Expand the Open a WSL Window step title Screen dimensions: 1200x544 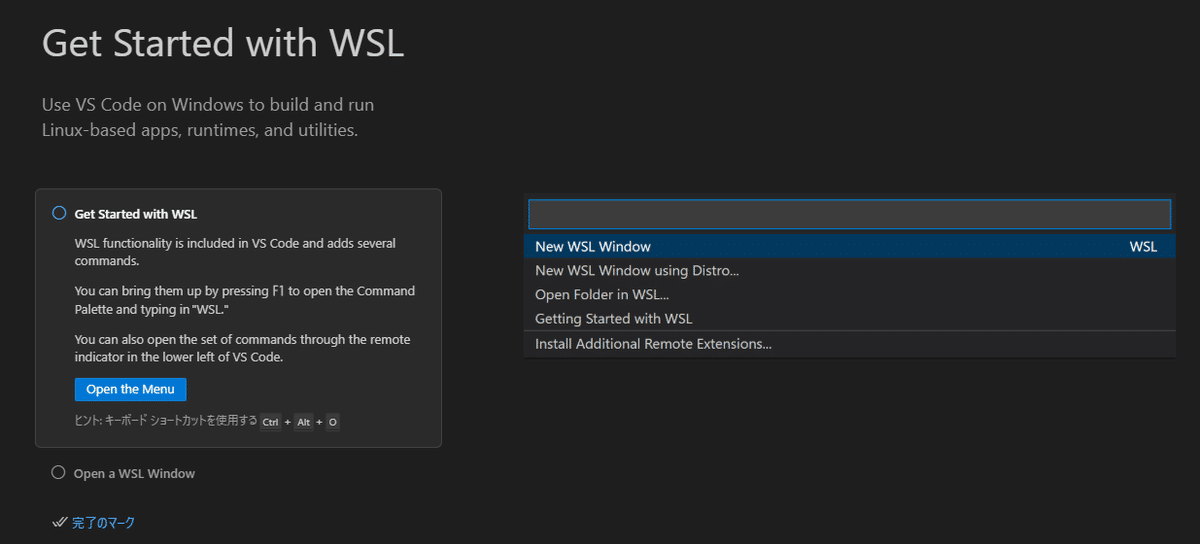[134, 474]
